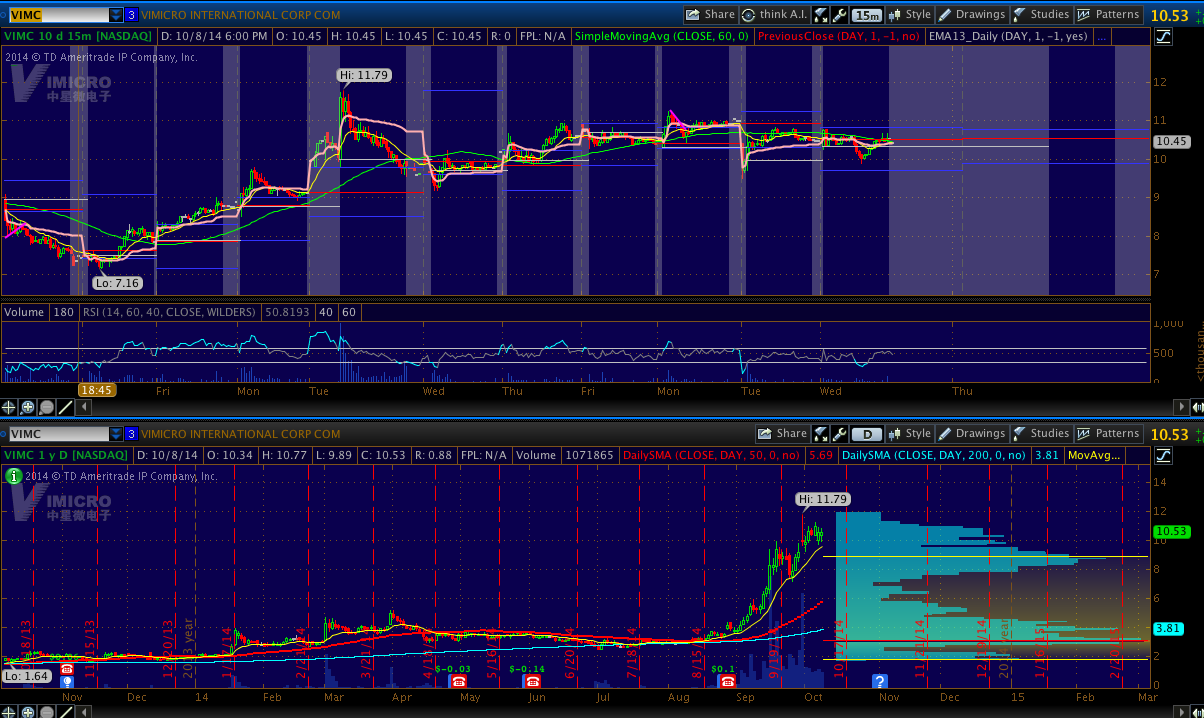1204x718 pixels.
Task: Click the wrench chart settings icon
Action: point(840,15)
